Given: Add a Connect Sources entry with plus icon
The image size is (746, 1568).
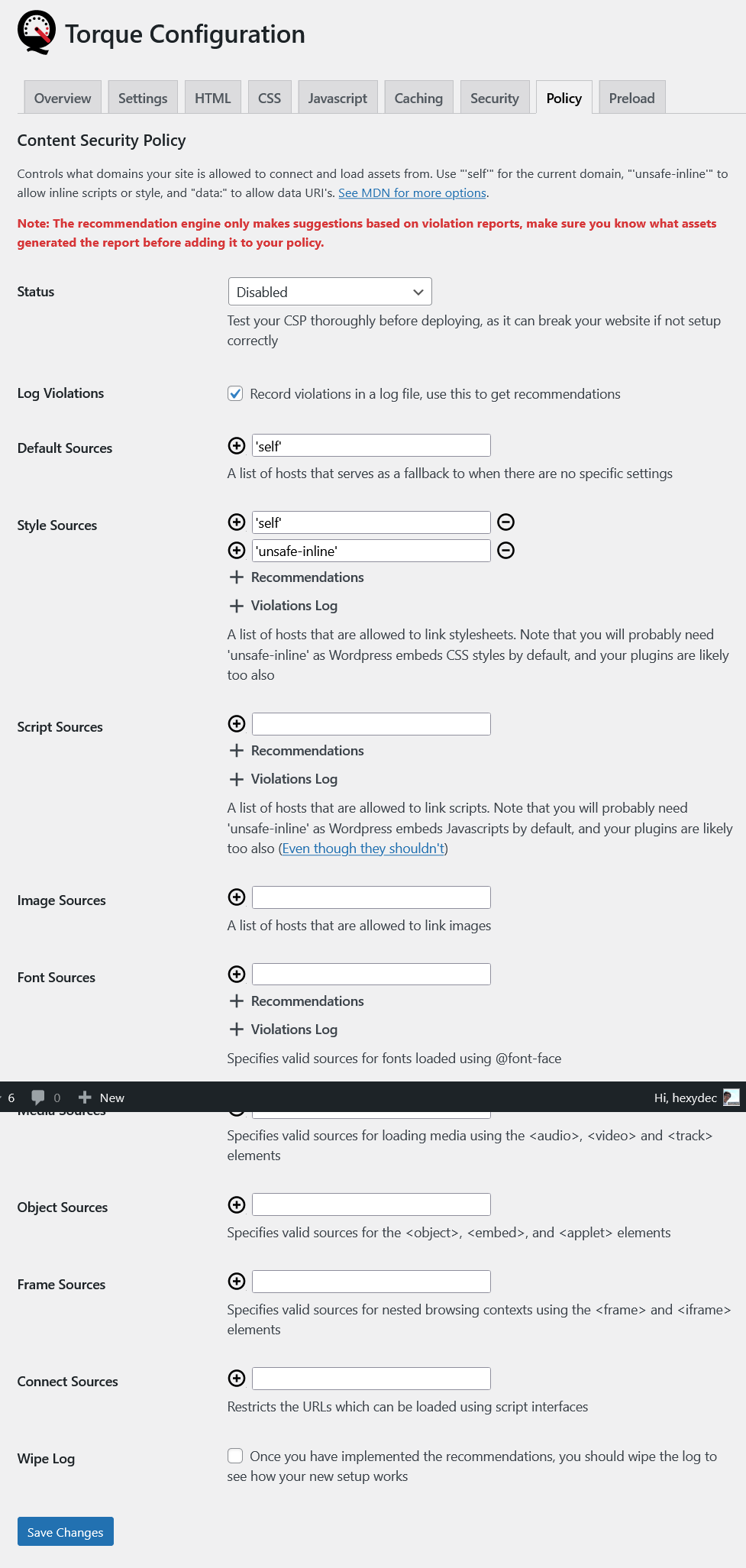Looking at the screenshot, I should pyautogui.click(x=237, y=1378).
